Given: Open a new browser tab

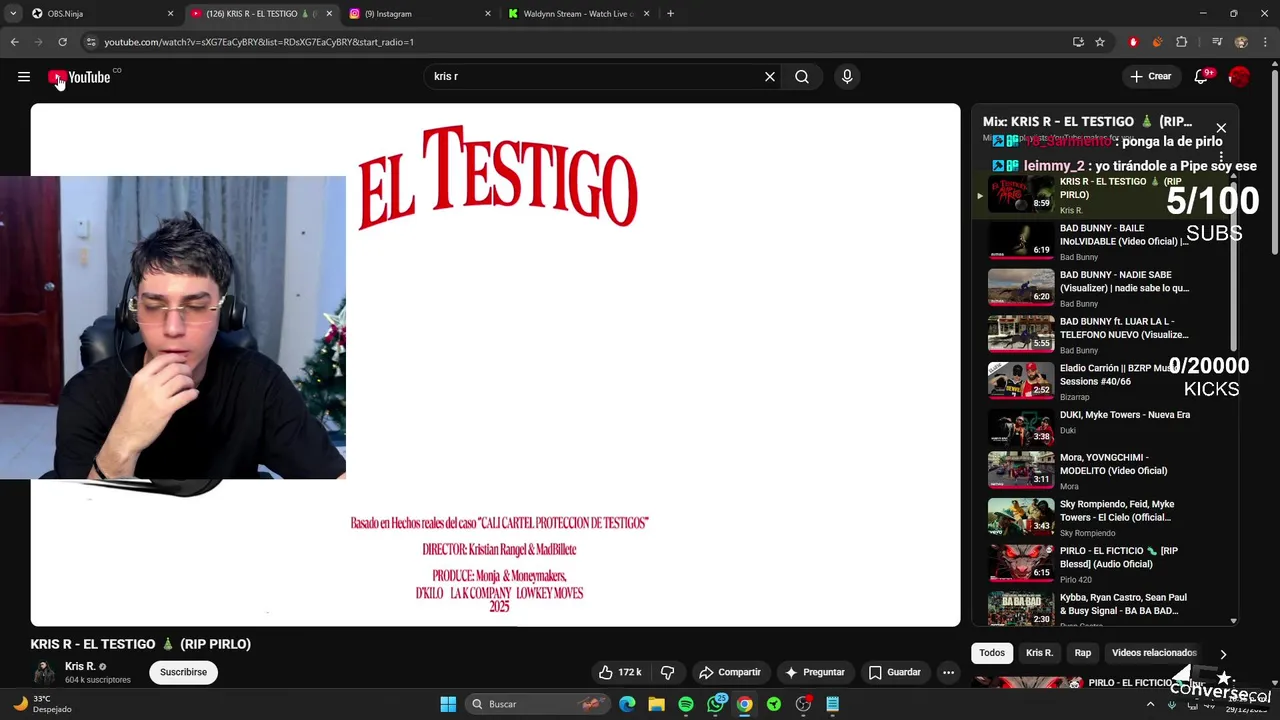Looking at the screenshot, I should tap(670, 14).
